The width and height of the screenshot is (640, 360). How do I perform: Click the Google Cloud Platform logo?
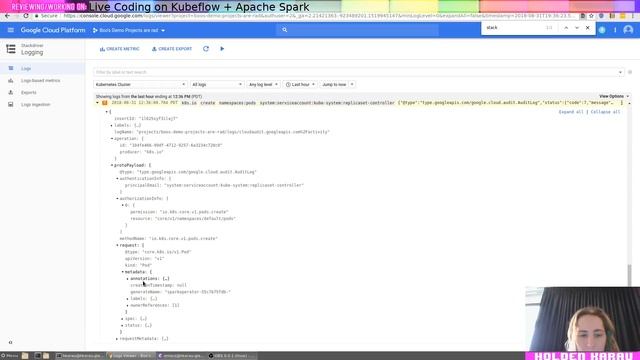[x=53, y=30]
